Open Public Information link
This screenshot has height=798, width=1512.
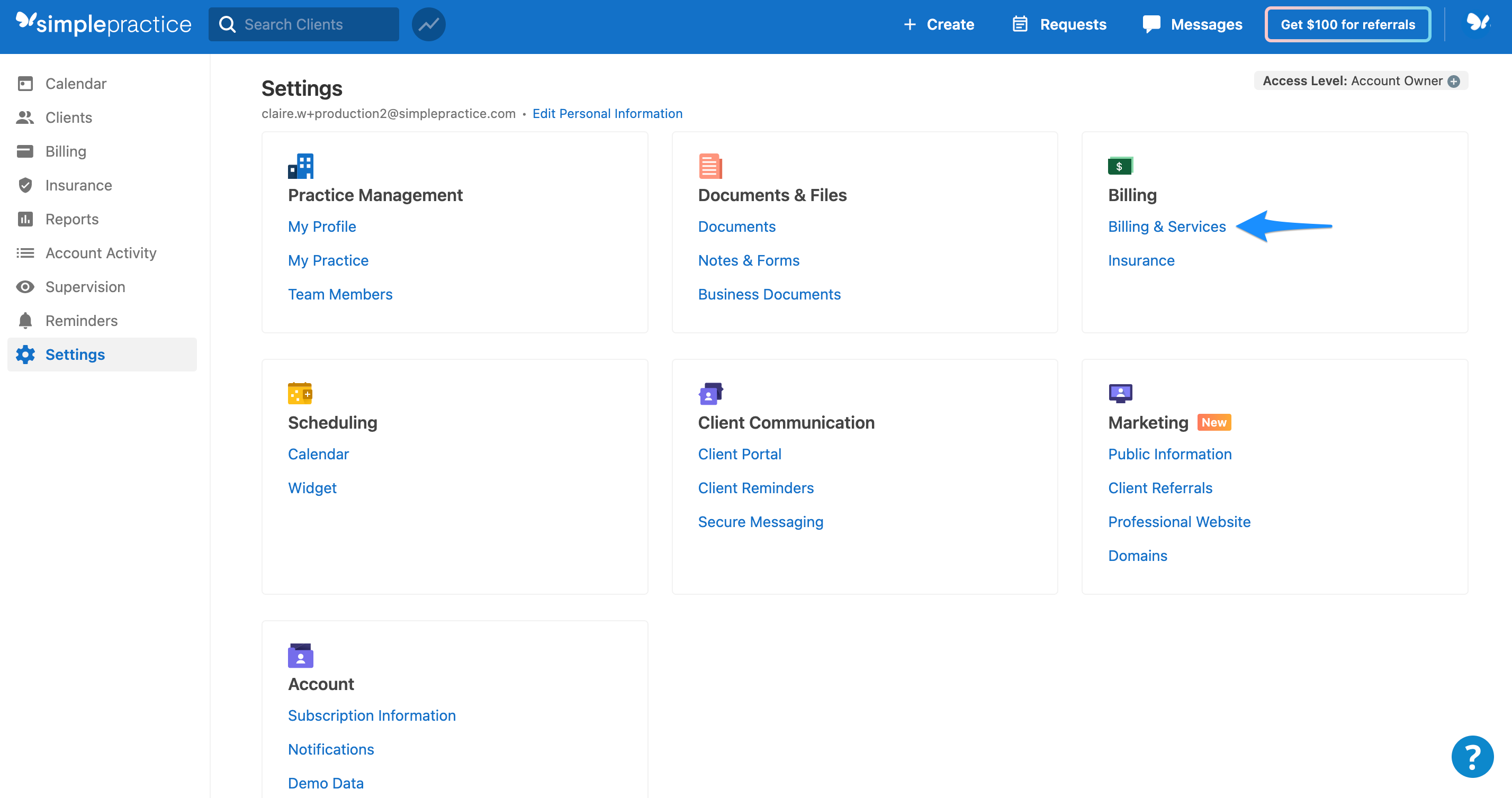(x=1169, y=454)
